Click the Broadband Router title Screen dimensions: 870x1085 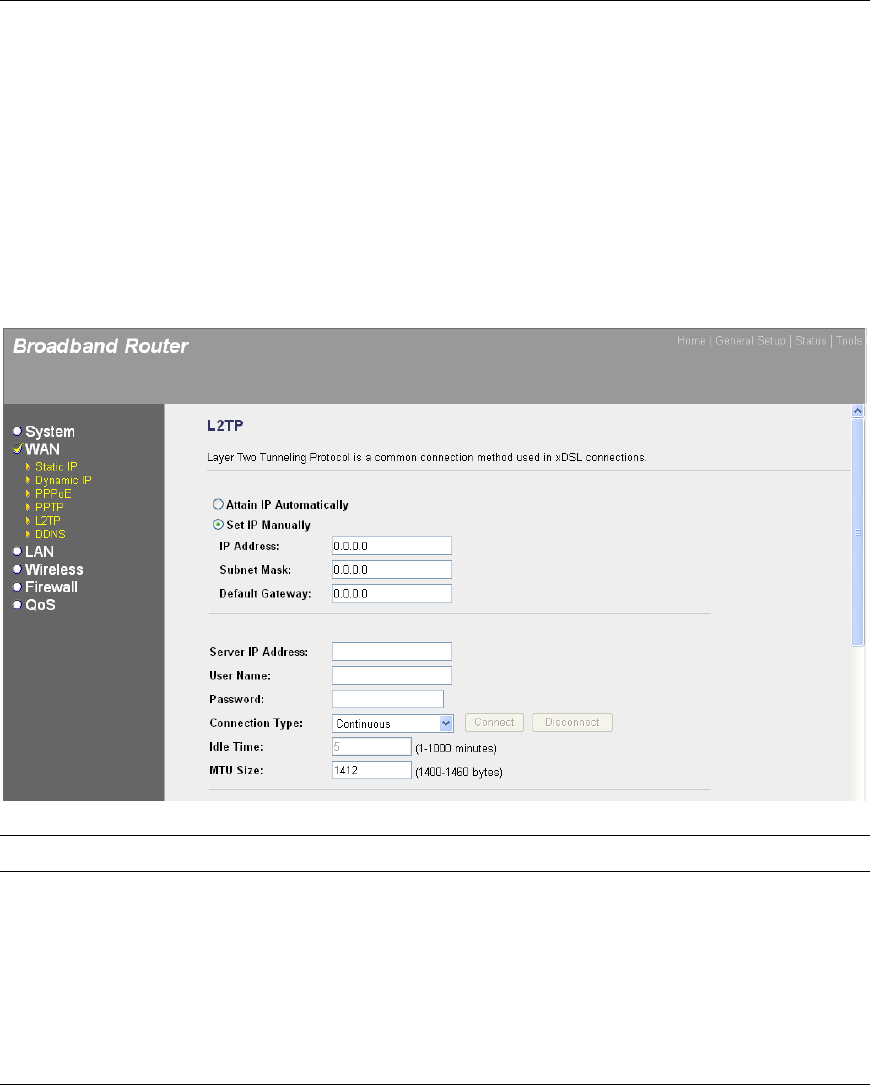(x=100, y=346)
